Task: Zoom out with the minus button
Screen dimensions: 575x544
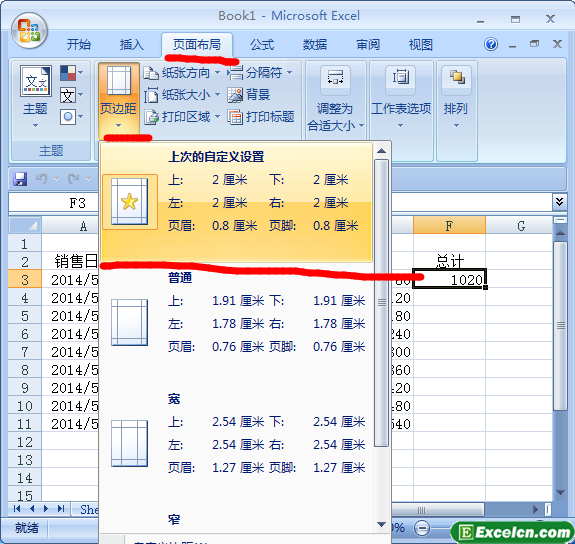Action: [422, 528]
